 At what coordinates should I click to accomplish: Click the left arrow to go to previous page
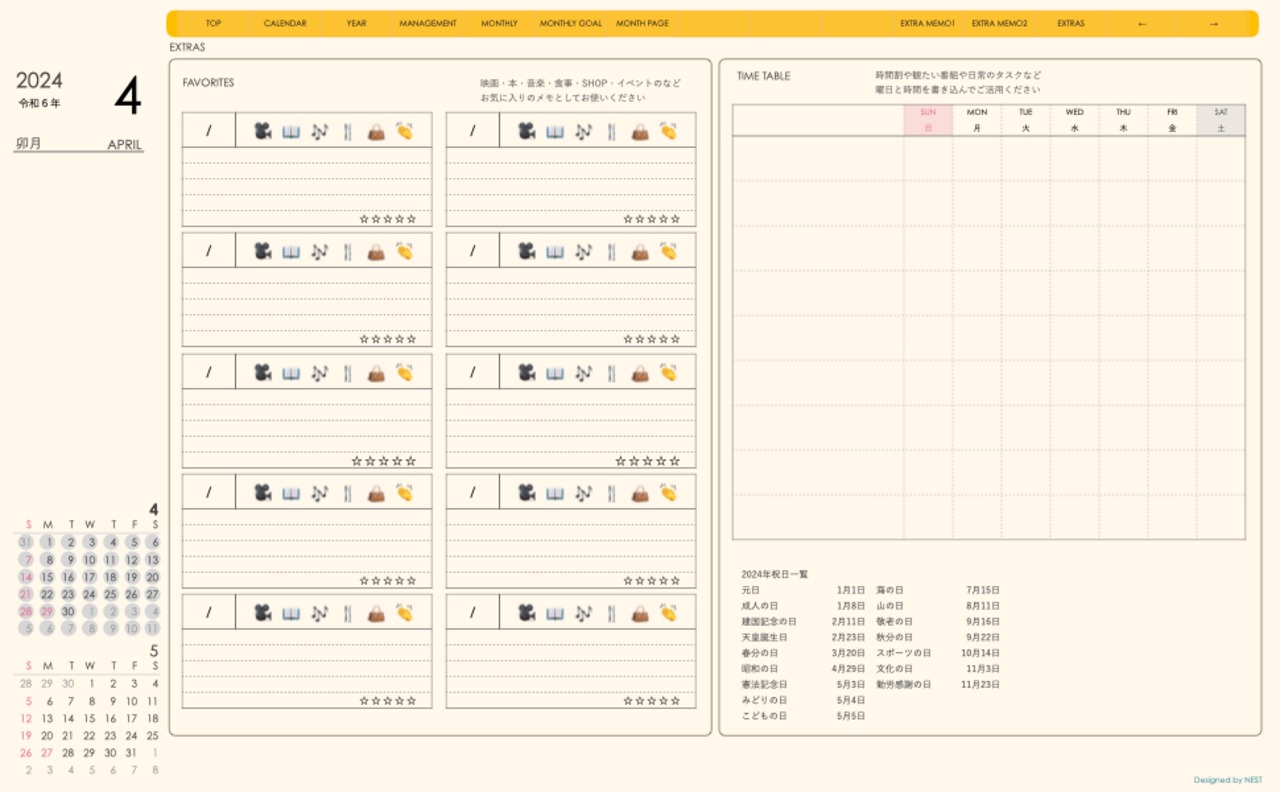click(x=1142, y=23)
